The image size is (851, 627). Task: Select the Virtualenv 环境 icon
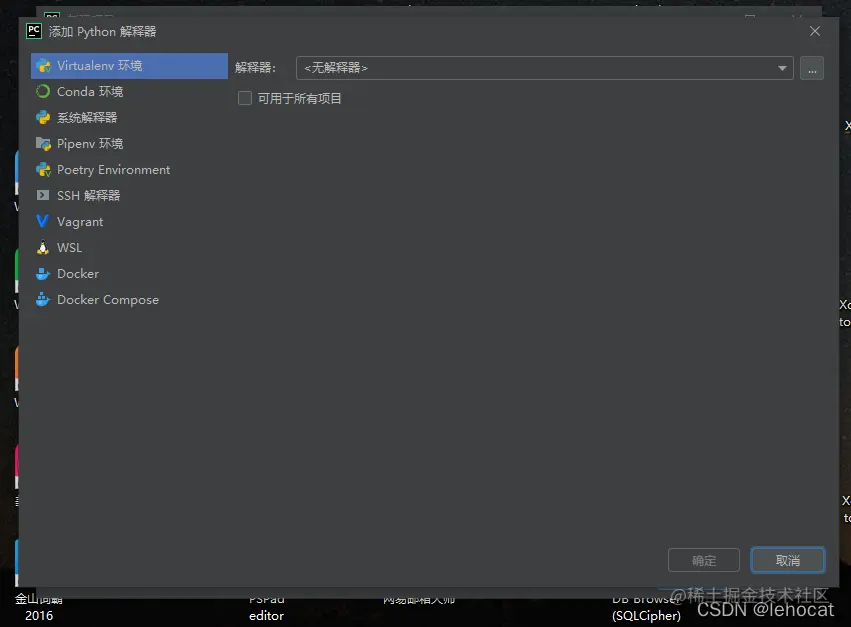(43, 66)
